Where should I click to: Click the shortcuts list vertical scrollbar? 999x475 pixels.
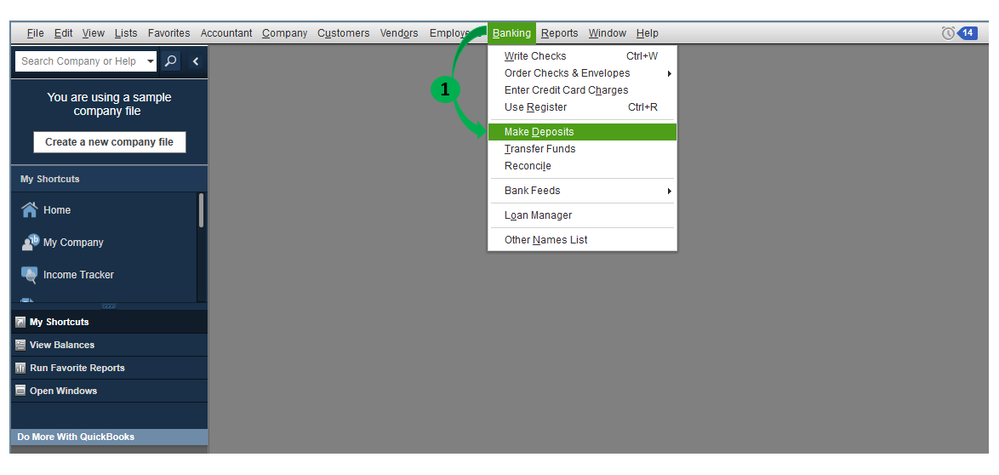201,210
